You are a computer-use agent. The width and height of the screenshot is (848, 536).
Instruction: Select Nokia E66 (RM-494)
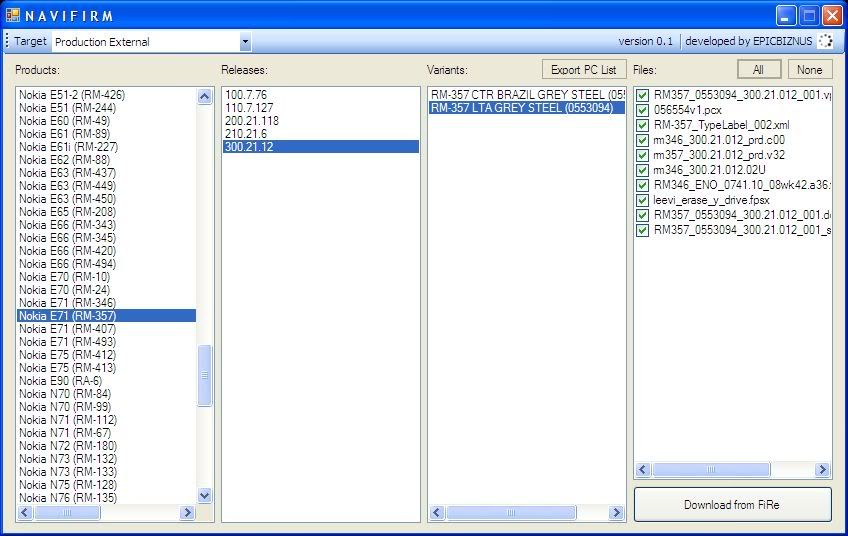coord(107,263)
